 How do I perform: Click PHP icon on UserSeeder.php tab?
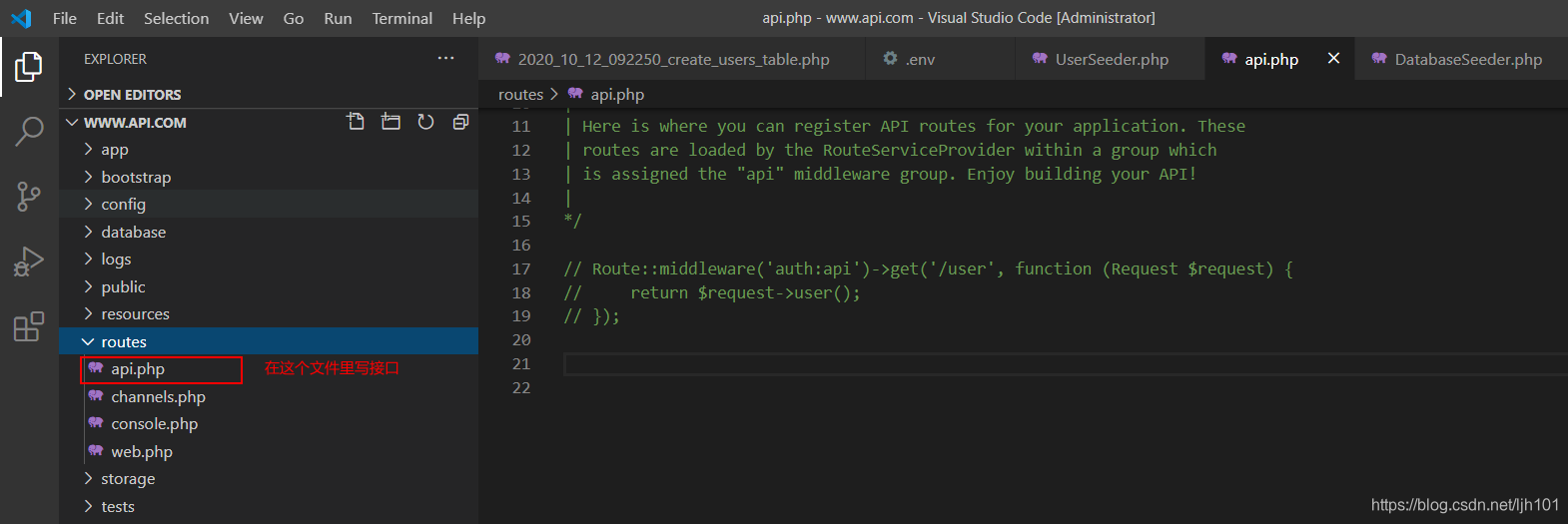[x=1040, y=59]
